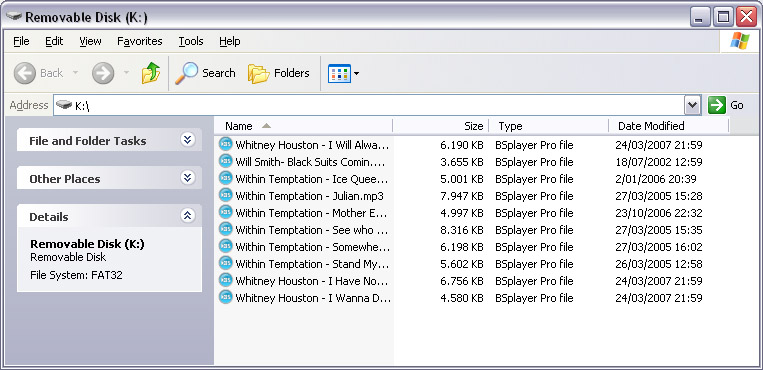Screen dimensions: 763x370
Task: Click the date 2/01/2006 20:39
Action: click(x=655, y=179)
